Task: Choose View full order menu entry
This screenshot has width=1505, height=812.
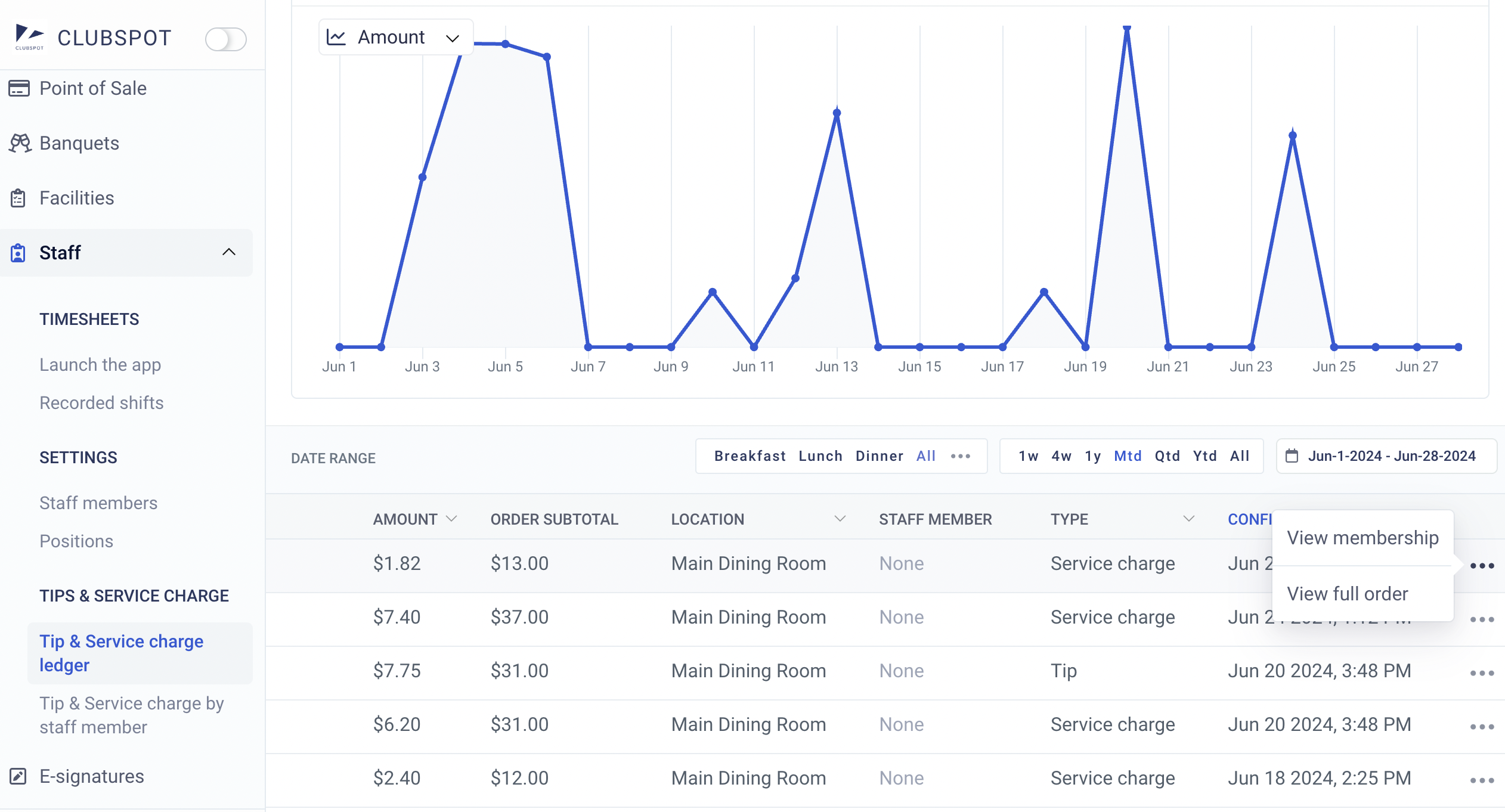Action: [x=1347, y=594]
